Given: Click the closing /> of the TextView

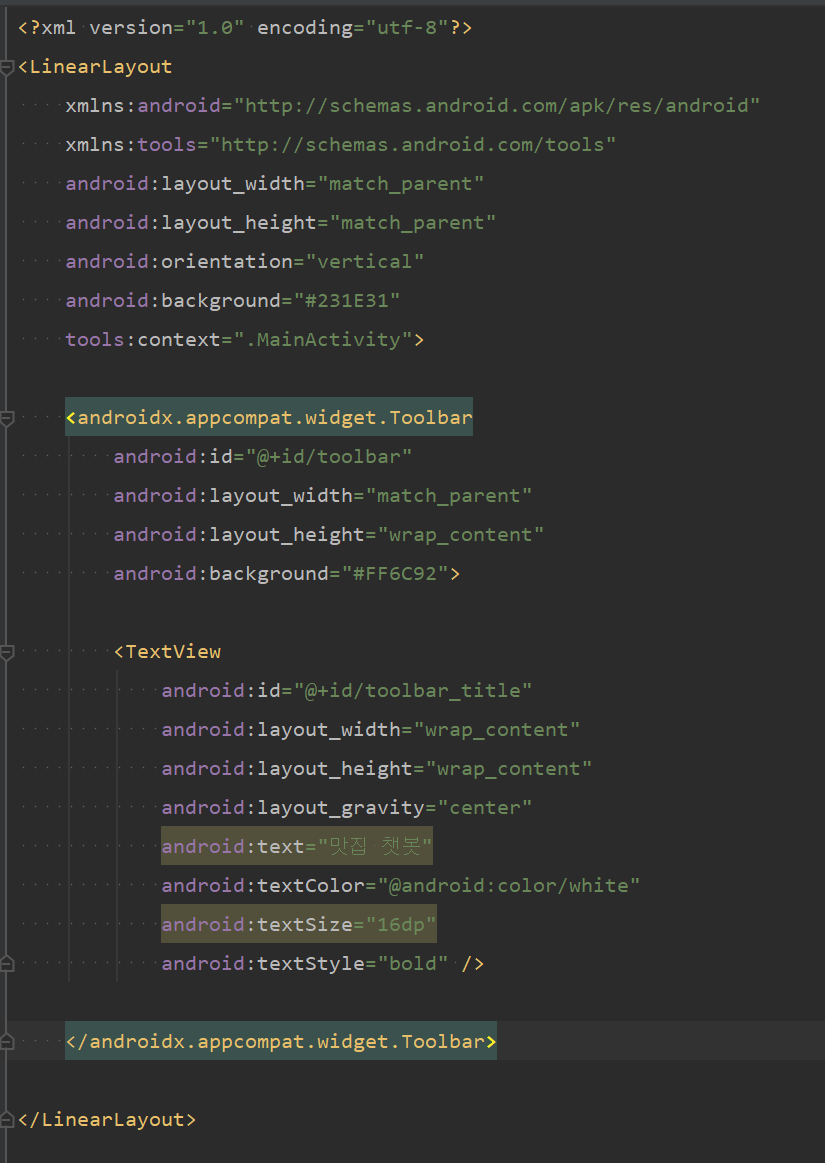Looking at the screenshot, I should (x=473, y=963).
